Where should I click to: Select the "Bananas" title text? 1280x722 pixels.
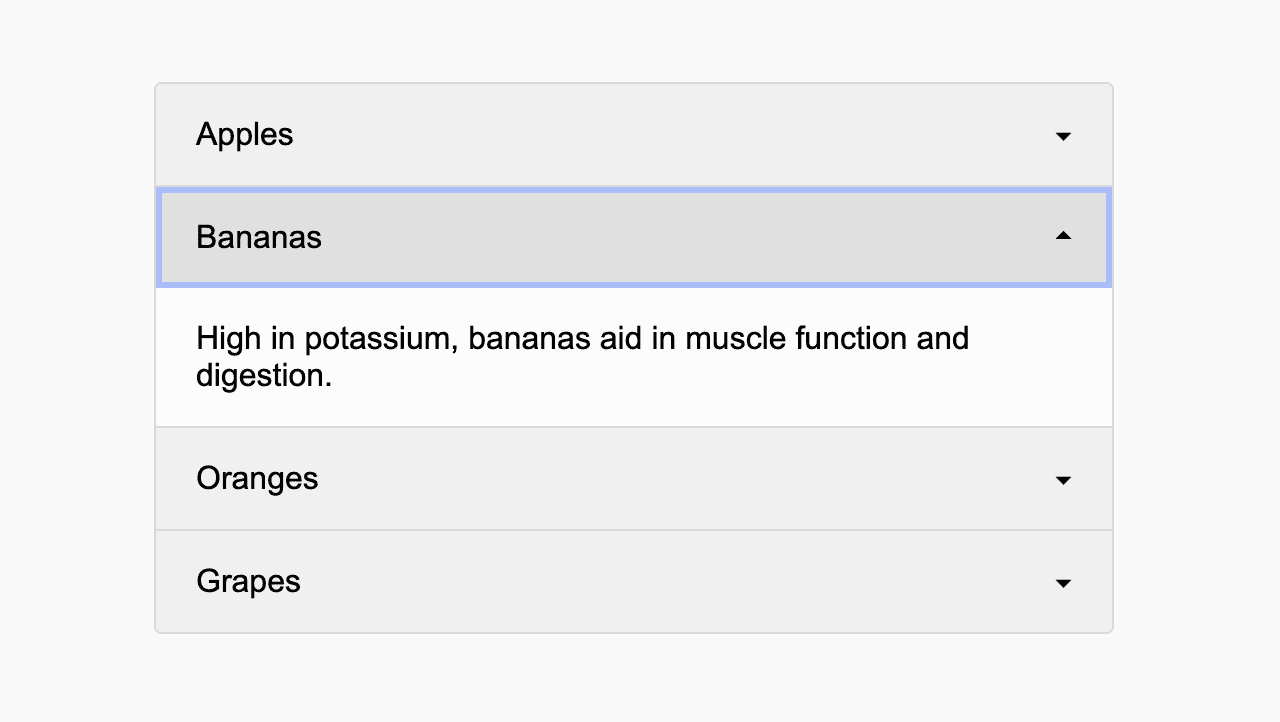tap(258, 238)
